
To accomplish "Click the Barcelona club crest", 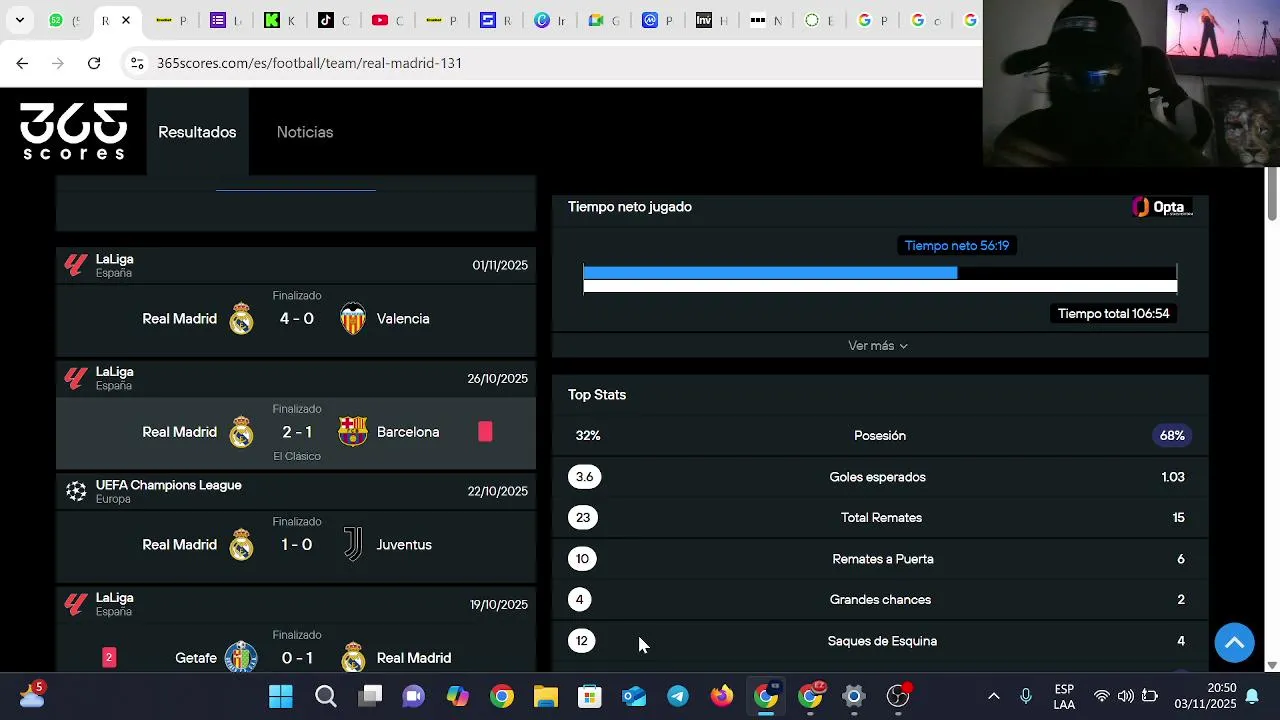I will (353, 432).
